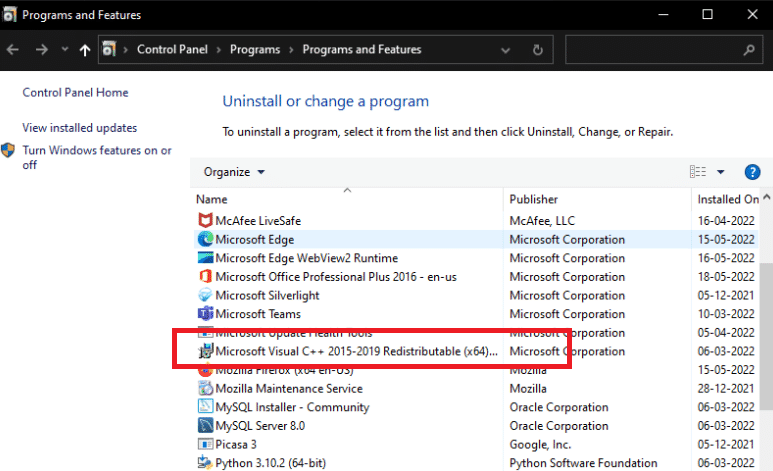Click the vertical scrollbar thumb
Screen dimensions: 773x471
pyautogui.click(x=767, y=336)
